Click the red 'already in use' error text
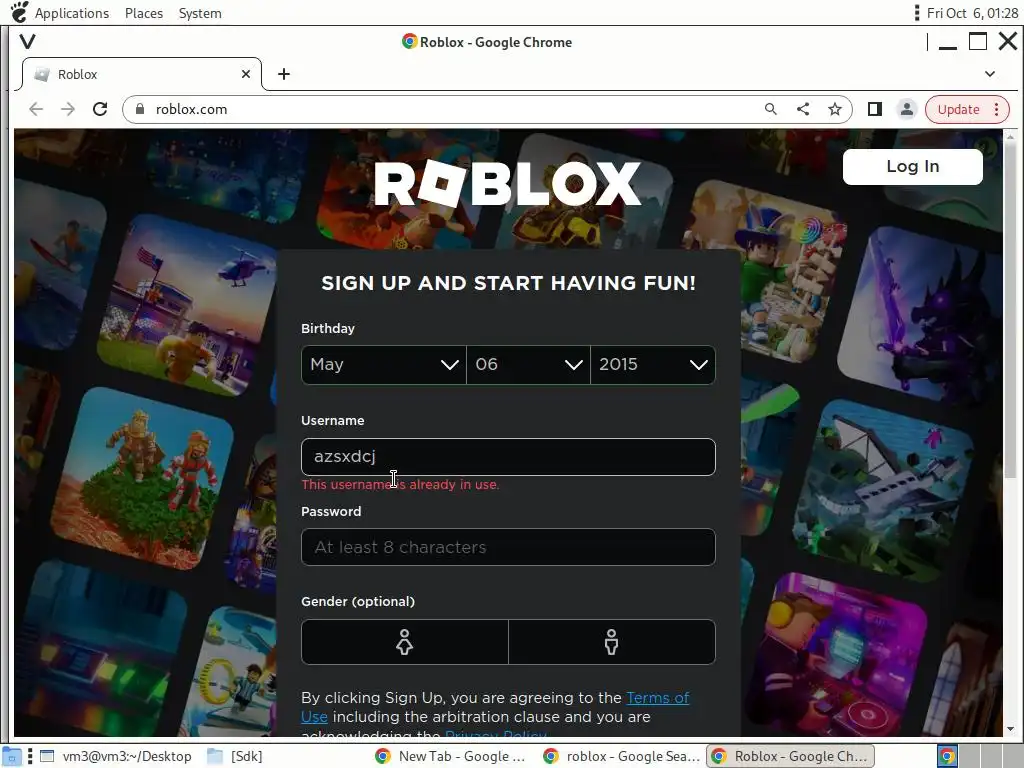 (400, 485)
